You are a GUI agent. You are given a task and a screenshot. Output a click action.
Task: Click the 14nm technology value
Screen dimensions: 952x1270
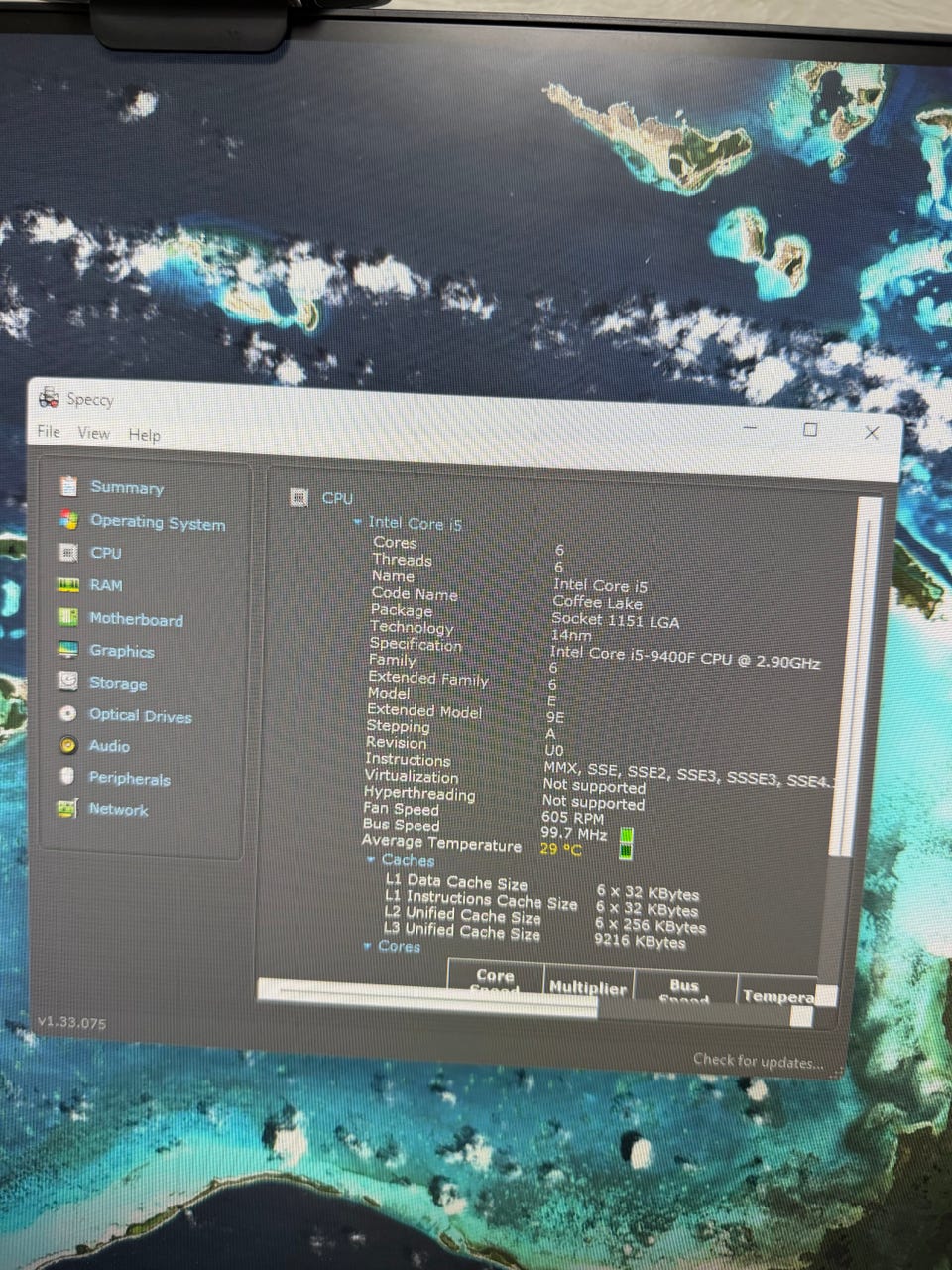pyautogui.click(x=571, y=635)
